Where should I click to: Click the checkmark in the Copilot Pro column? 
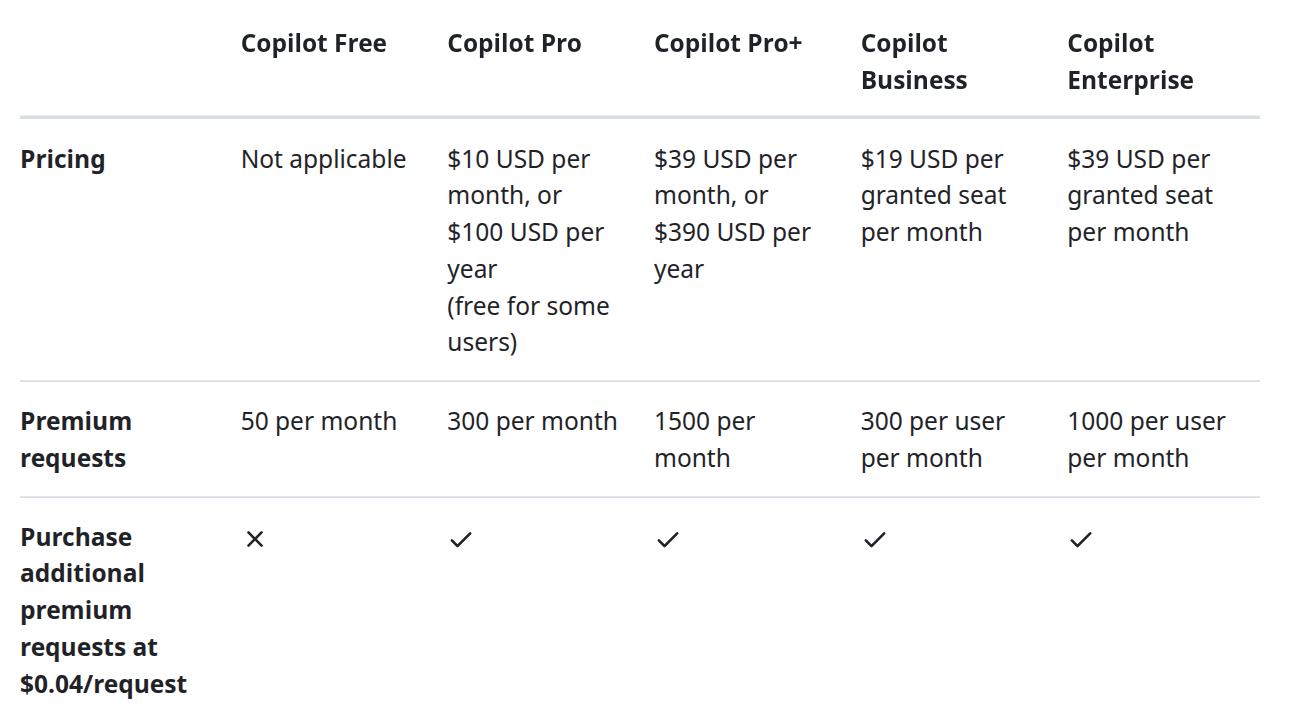pos(461,540)
